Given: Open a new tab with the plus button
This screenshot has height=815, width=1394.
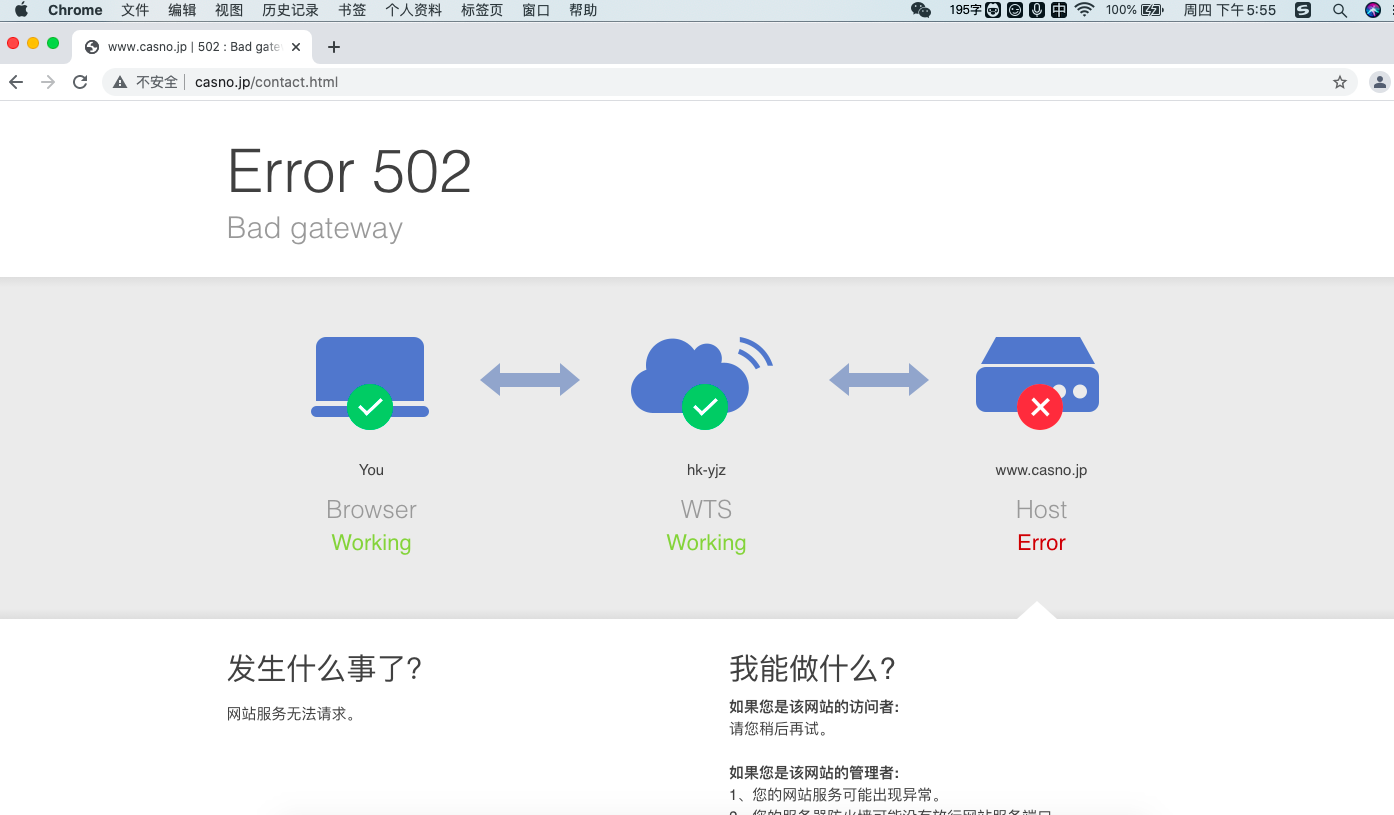Looking at the screenshot, I should click(x=333, y=46).
